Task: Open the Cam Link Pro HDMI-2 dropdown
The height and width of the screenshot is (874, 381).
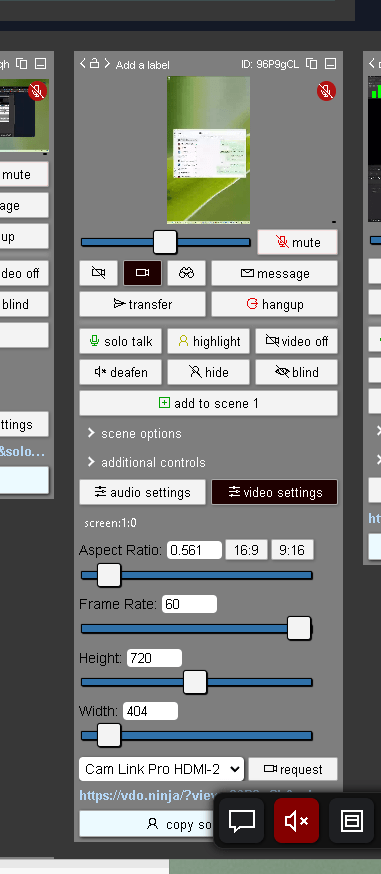Action: point(162,769)
